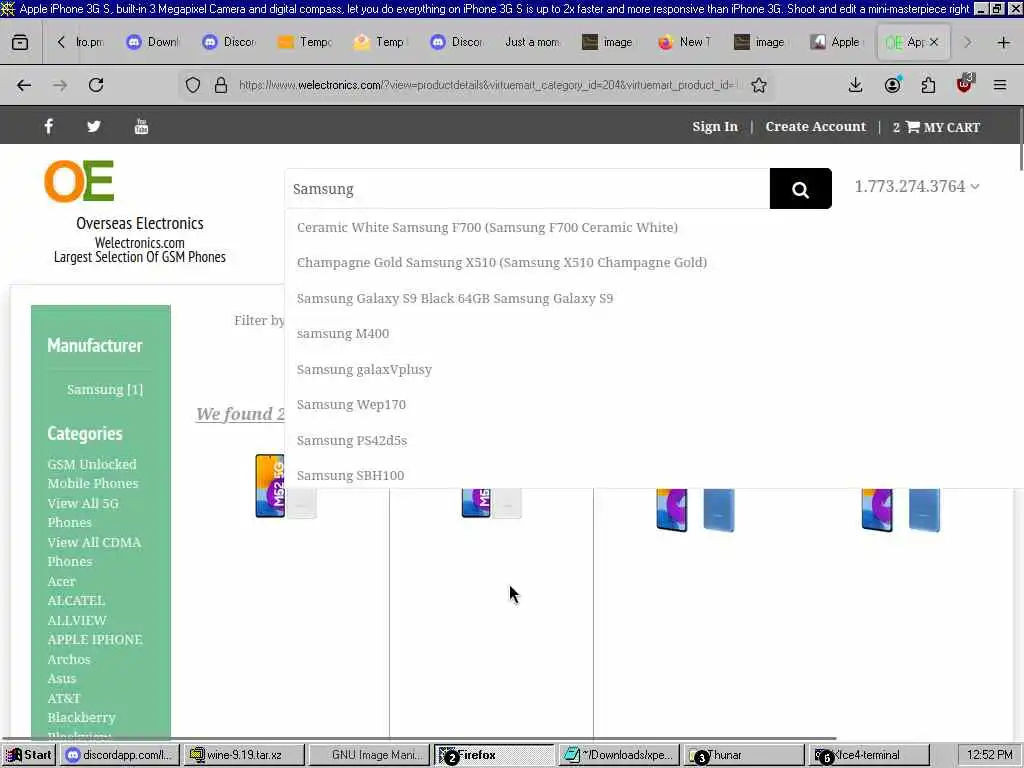The height and width of the screenshot is (768, 1024).
Task: Select suggestion Samsung PS42d5s
Action: pos(351,441)
